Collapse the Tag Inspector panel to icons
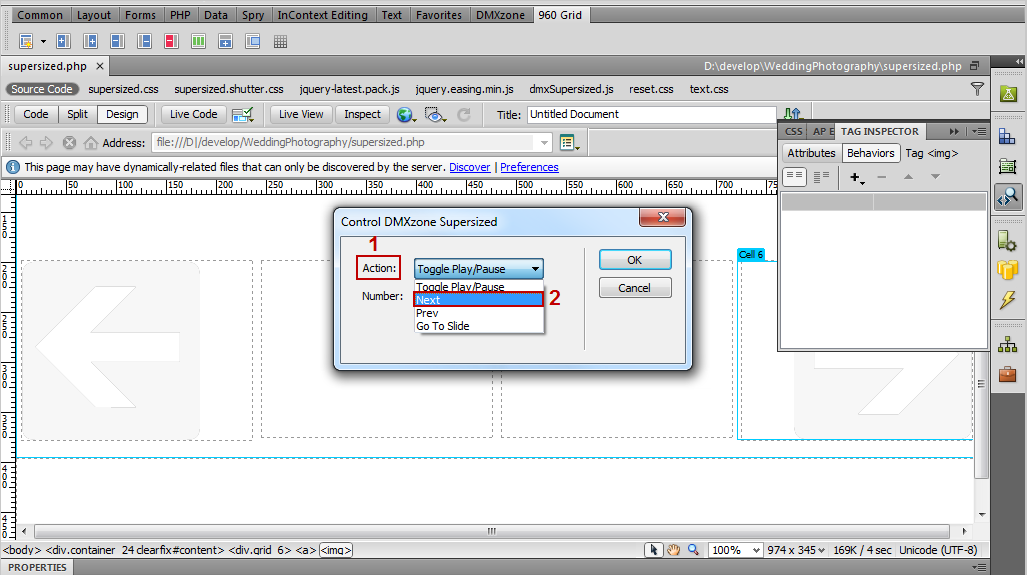 point(954,132)
